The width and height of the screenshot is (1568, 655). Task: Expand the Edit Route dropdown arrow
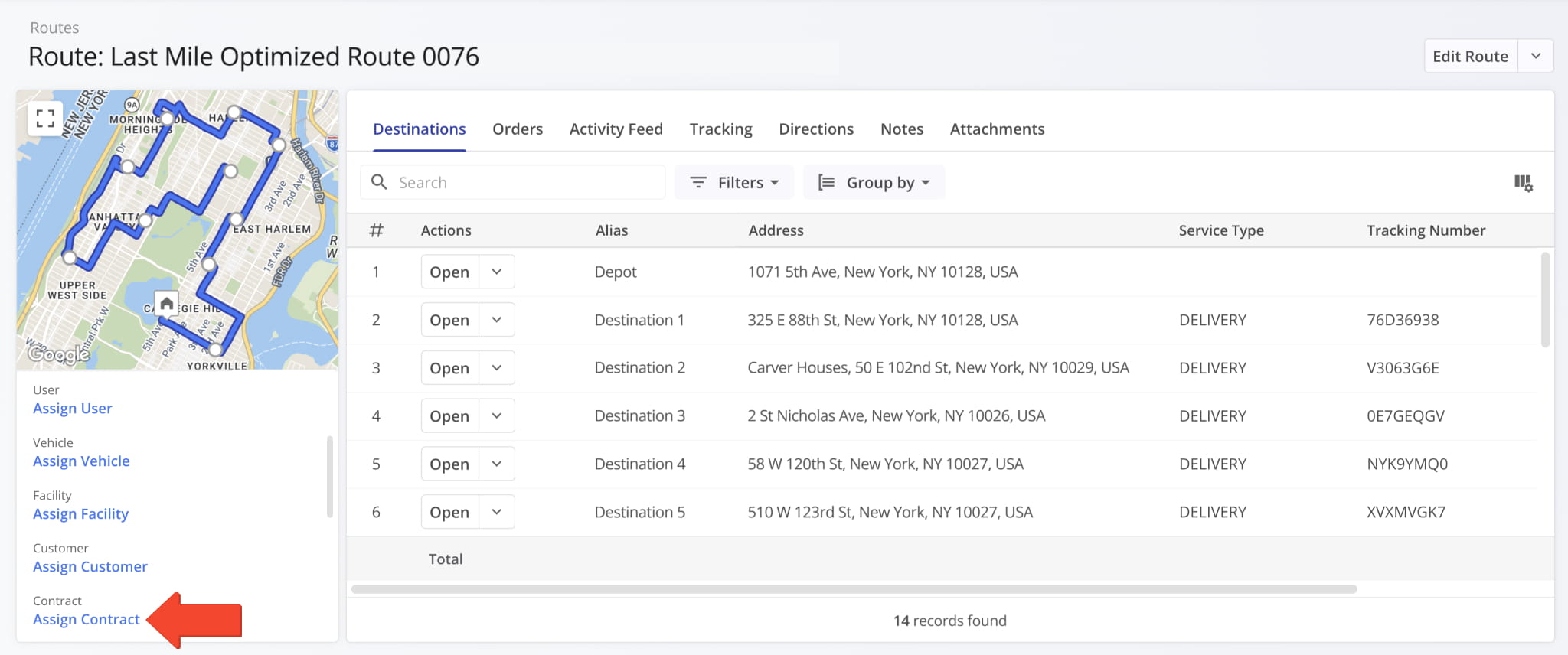[1535, 56]
